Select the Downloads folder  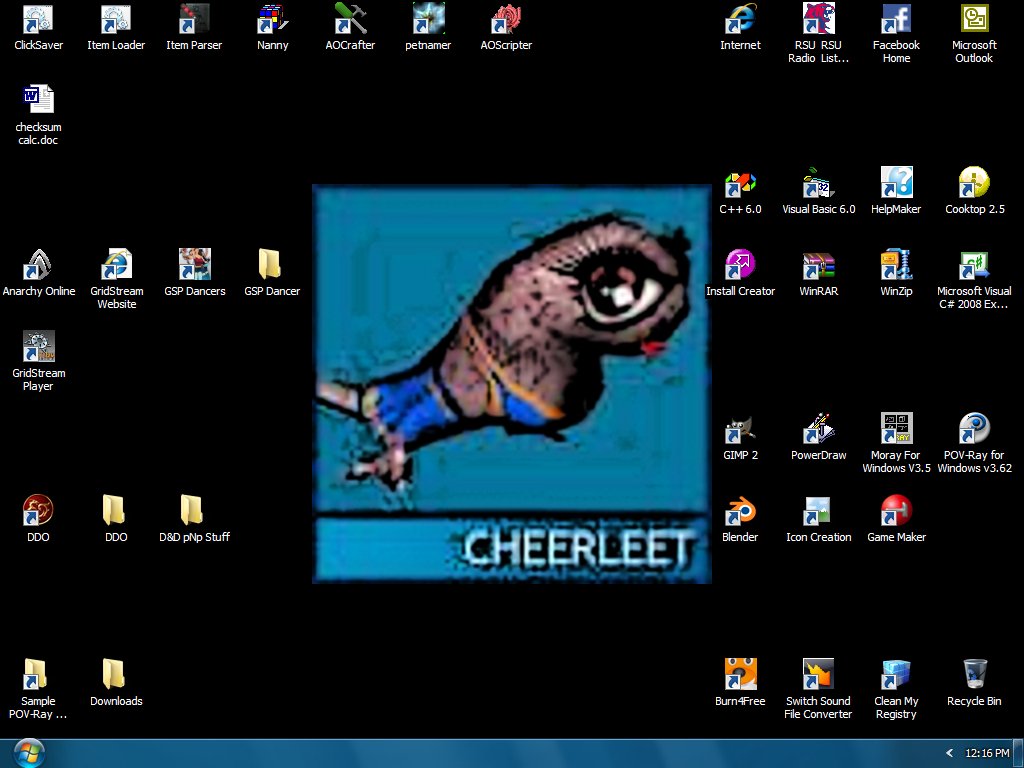pos(116,676)
